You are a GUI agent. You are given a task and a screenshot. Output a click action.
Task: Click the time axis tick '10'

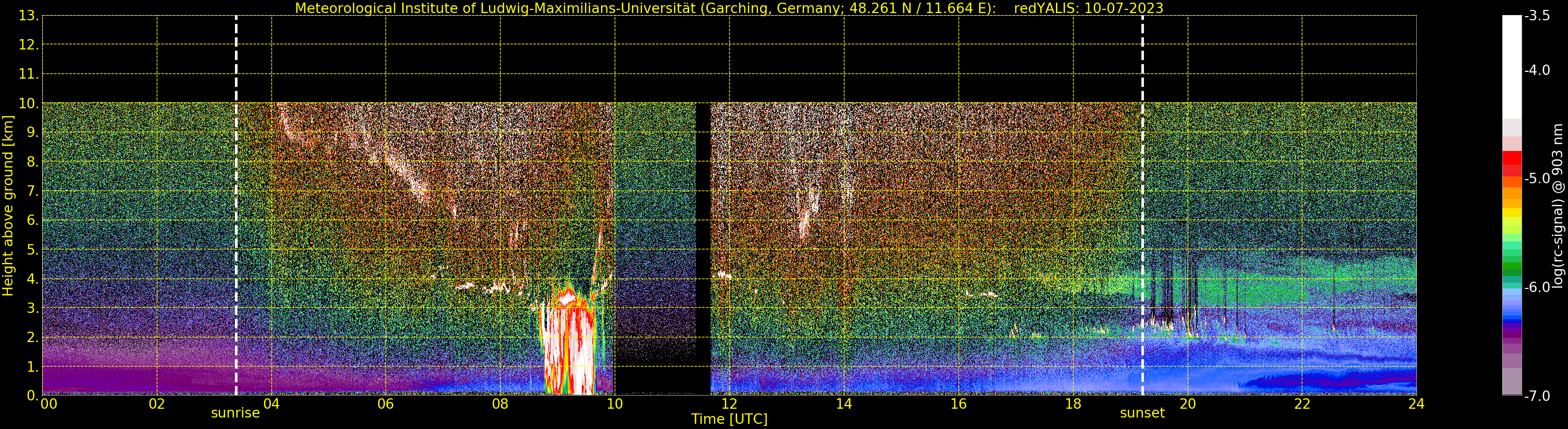615,404
